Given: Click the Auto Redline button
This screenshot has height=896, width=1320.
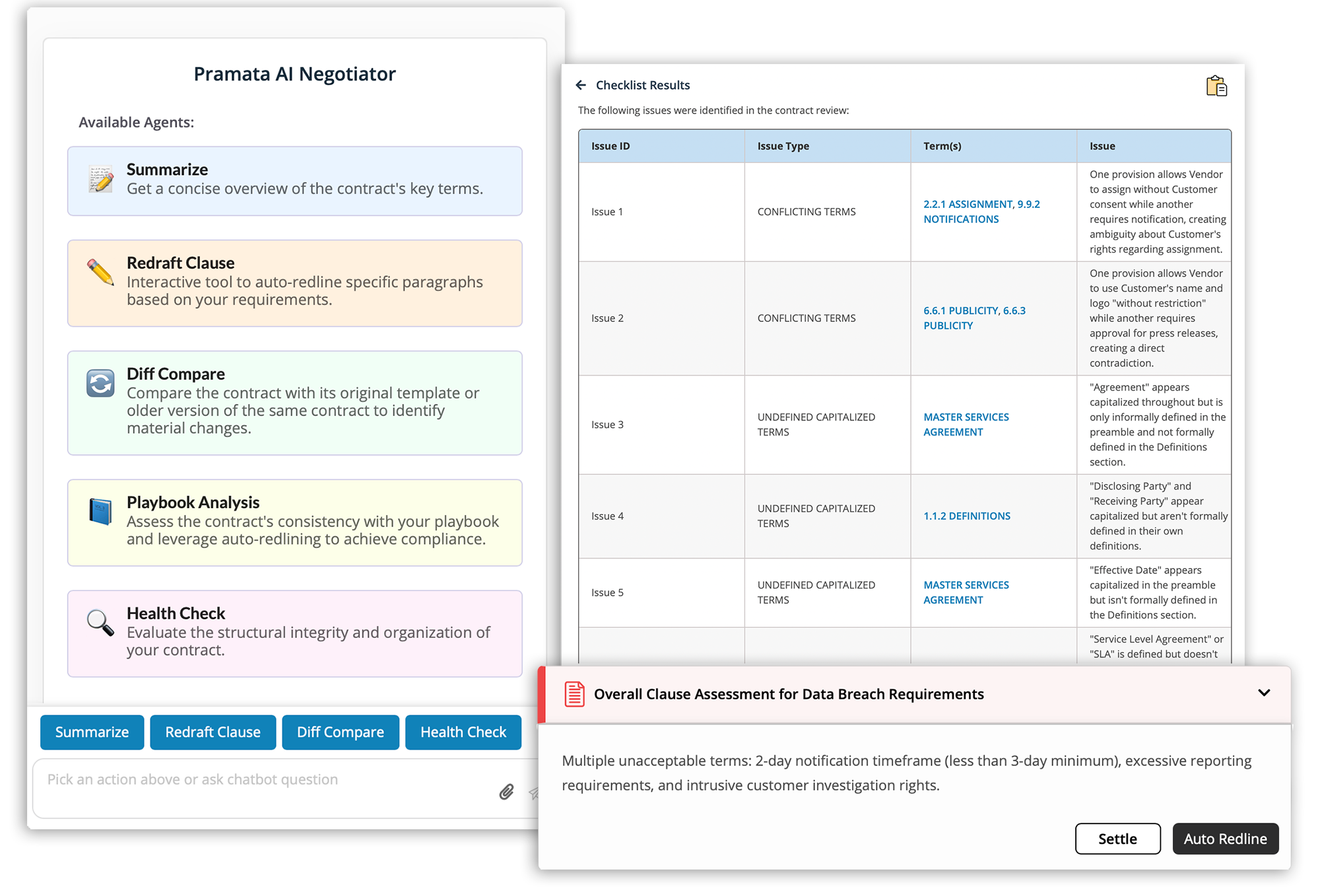Looking at the screenshot, I should (x=1226, y=839).
